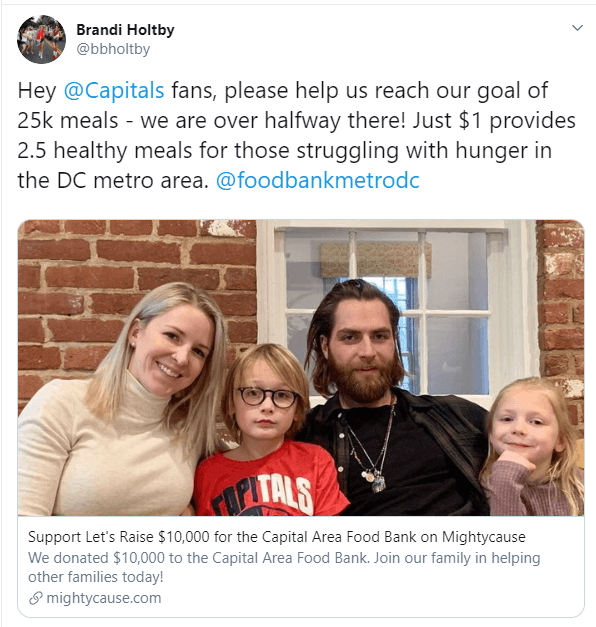Click the child wearing glasses in photo

[268, 430]
